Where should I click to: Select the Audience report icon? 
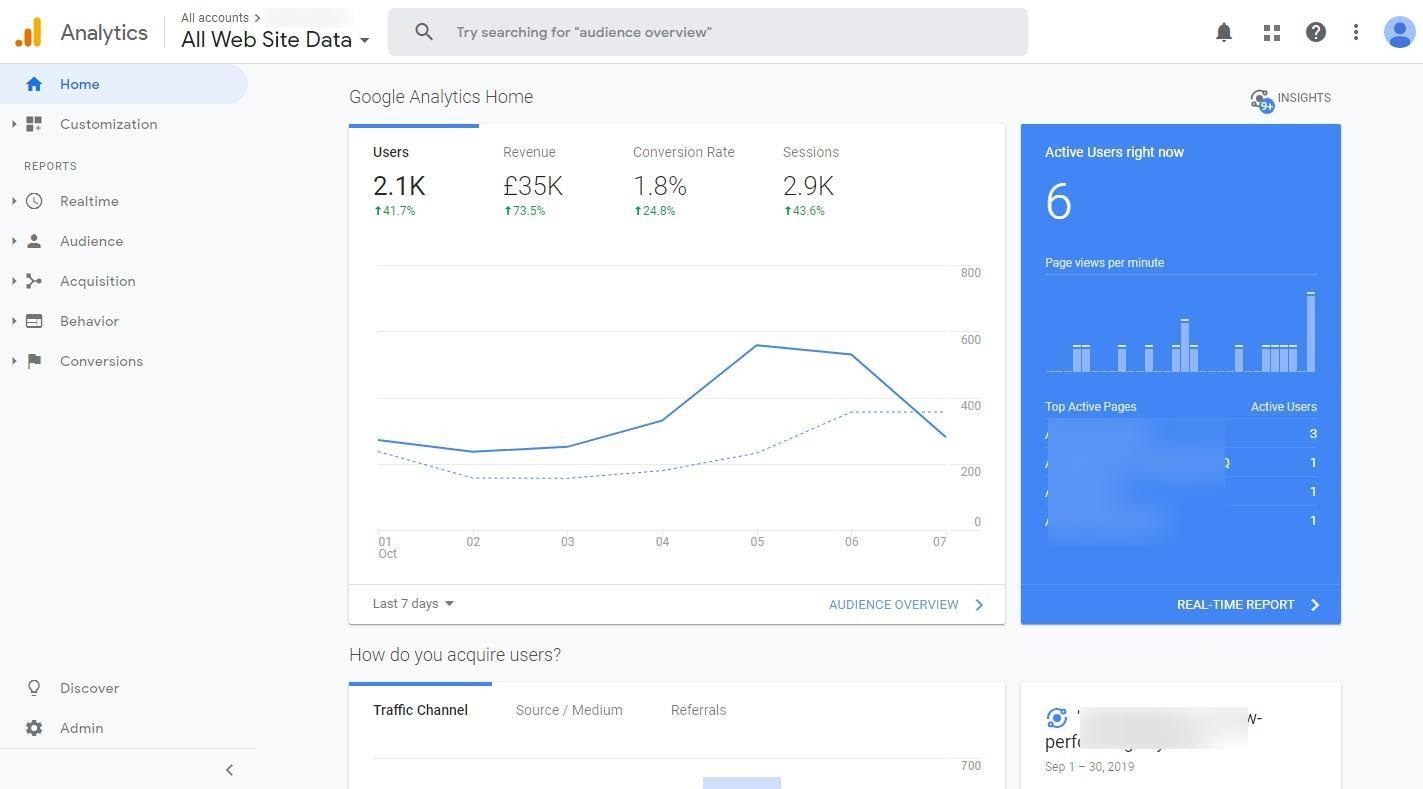[35, 241]
